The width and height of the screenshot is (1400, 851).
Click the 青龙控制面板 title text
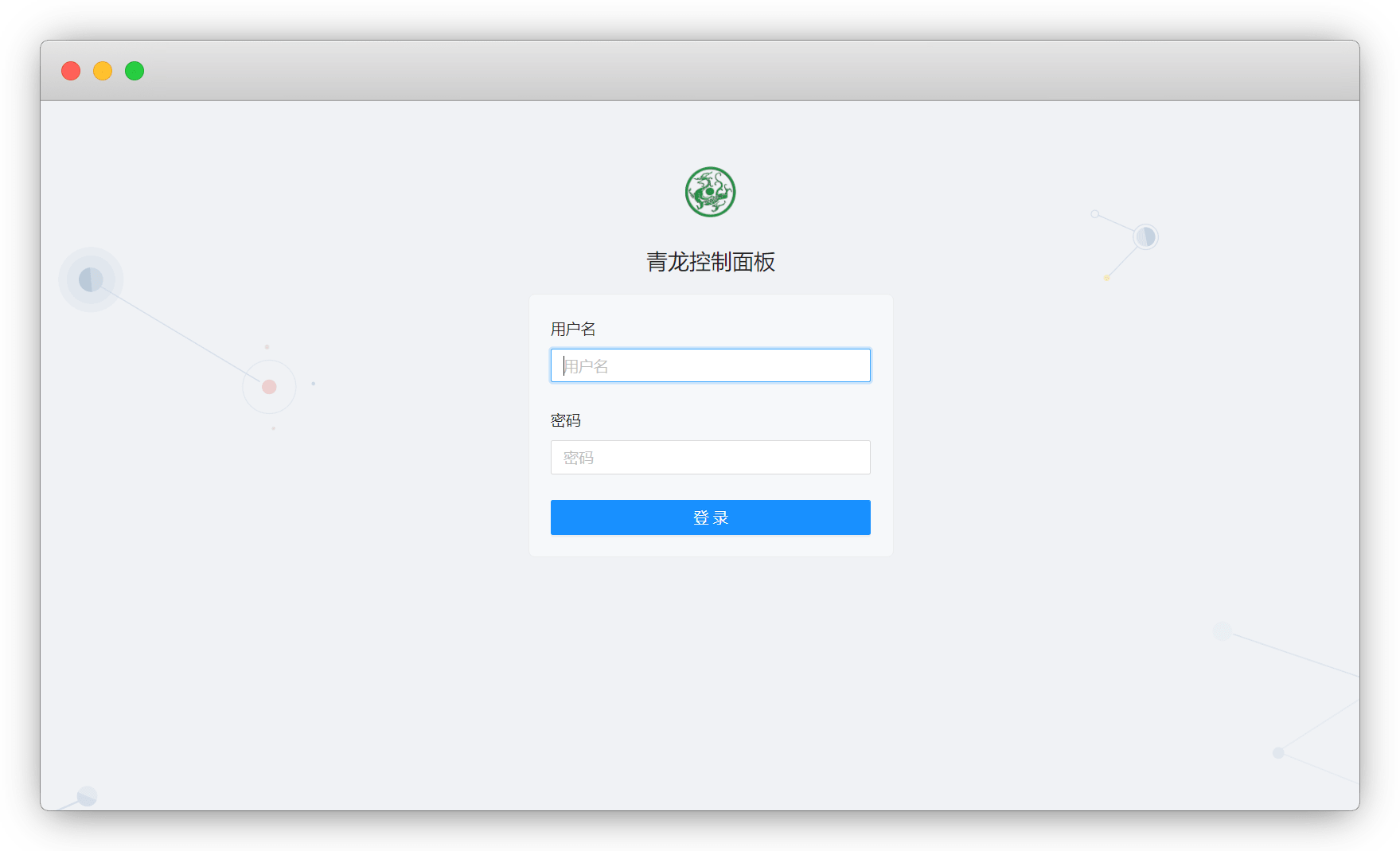click(710, 262)
